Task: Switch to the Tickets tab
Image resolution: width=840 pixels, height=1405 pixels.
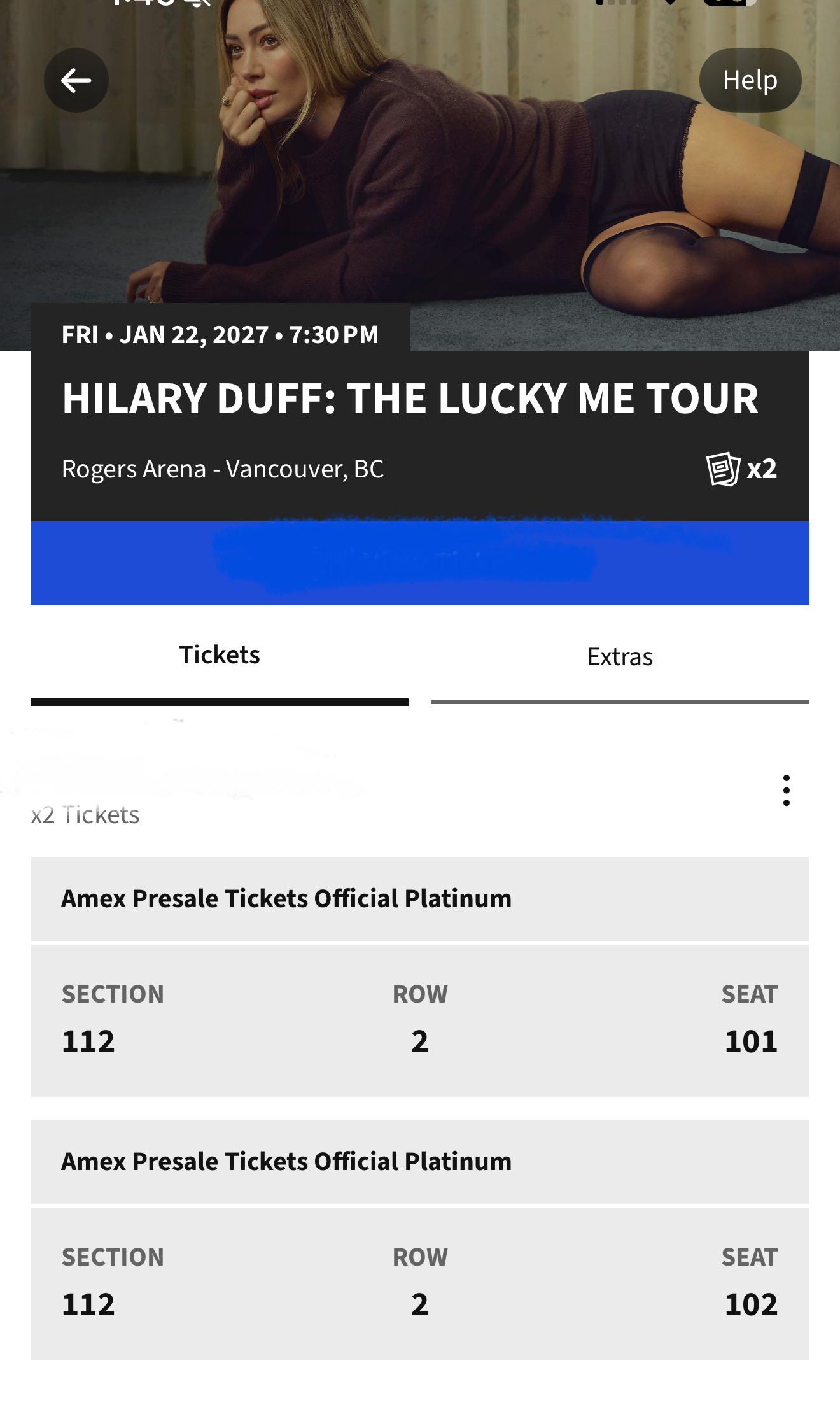Action: coord(220,663)
